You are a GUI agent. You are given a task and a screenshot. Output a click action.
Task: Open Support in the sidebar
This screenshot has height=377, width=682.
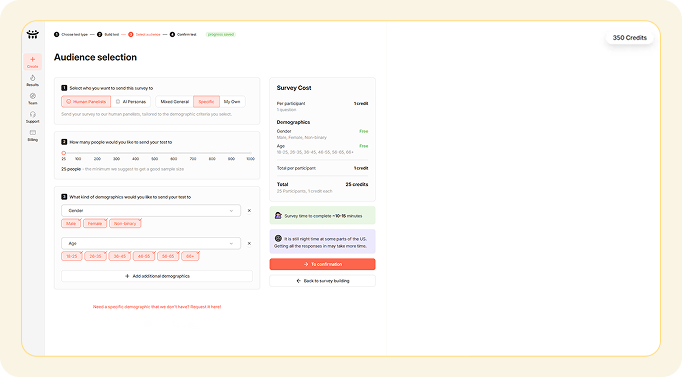[33, 117]
